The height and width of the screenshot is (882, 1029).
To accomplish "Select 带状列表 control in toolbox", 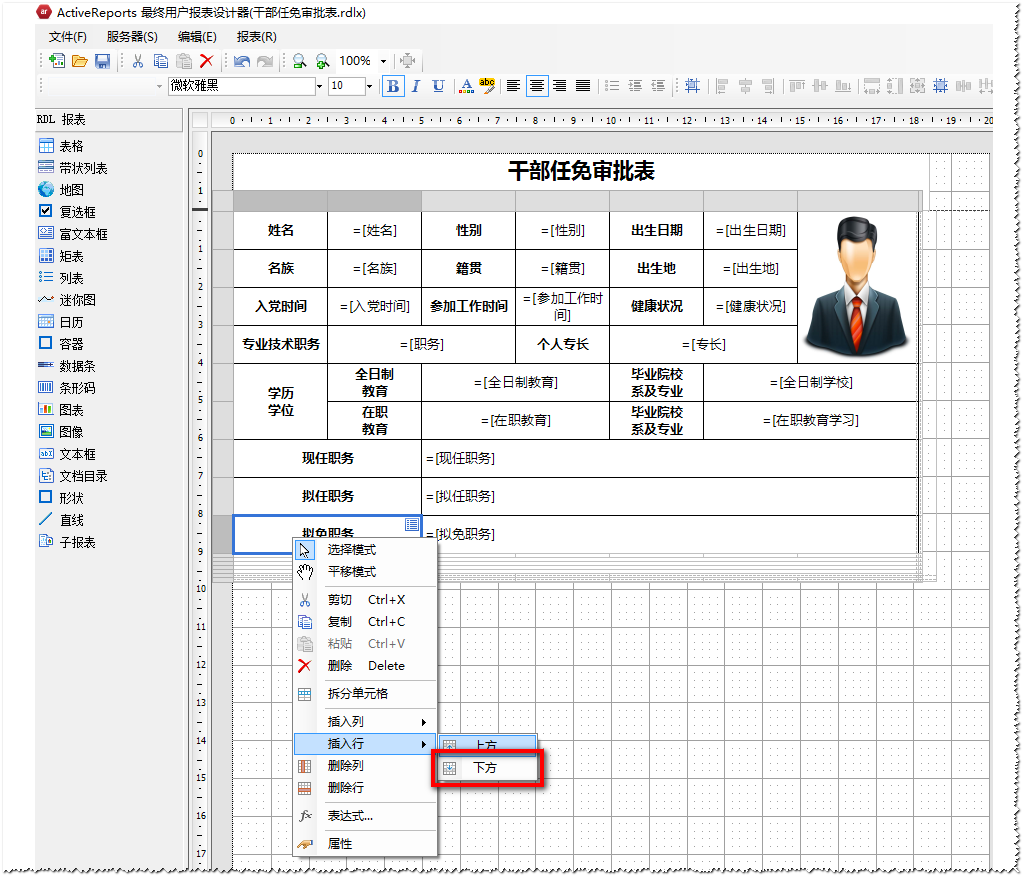I will coord(73,169).
